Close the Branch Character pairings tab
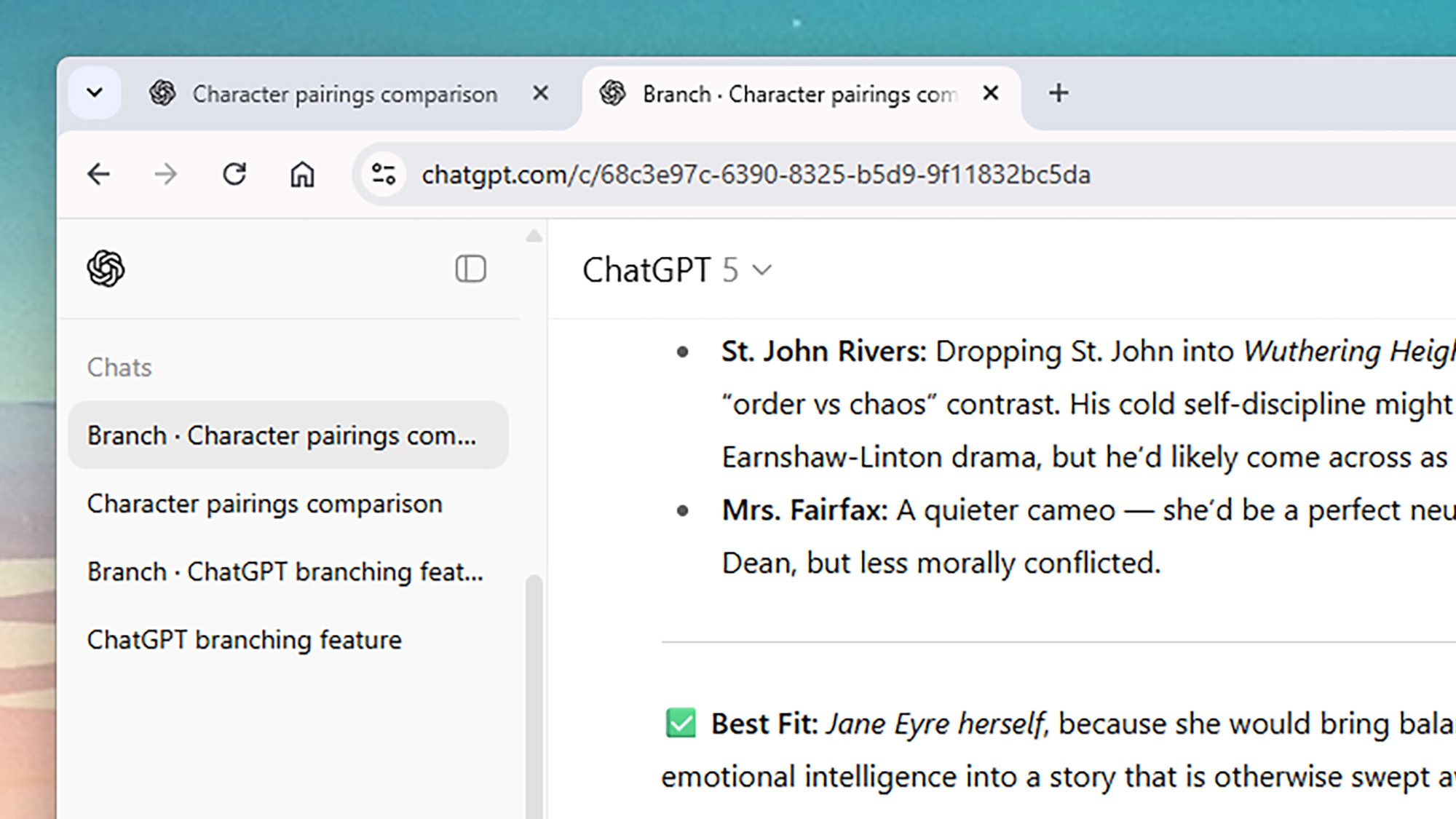 990,93
